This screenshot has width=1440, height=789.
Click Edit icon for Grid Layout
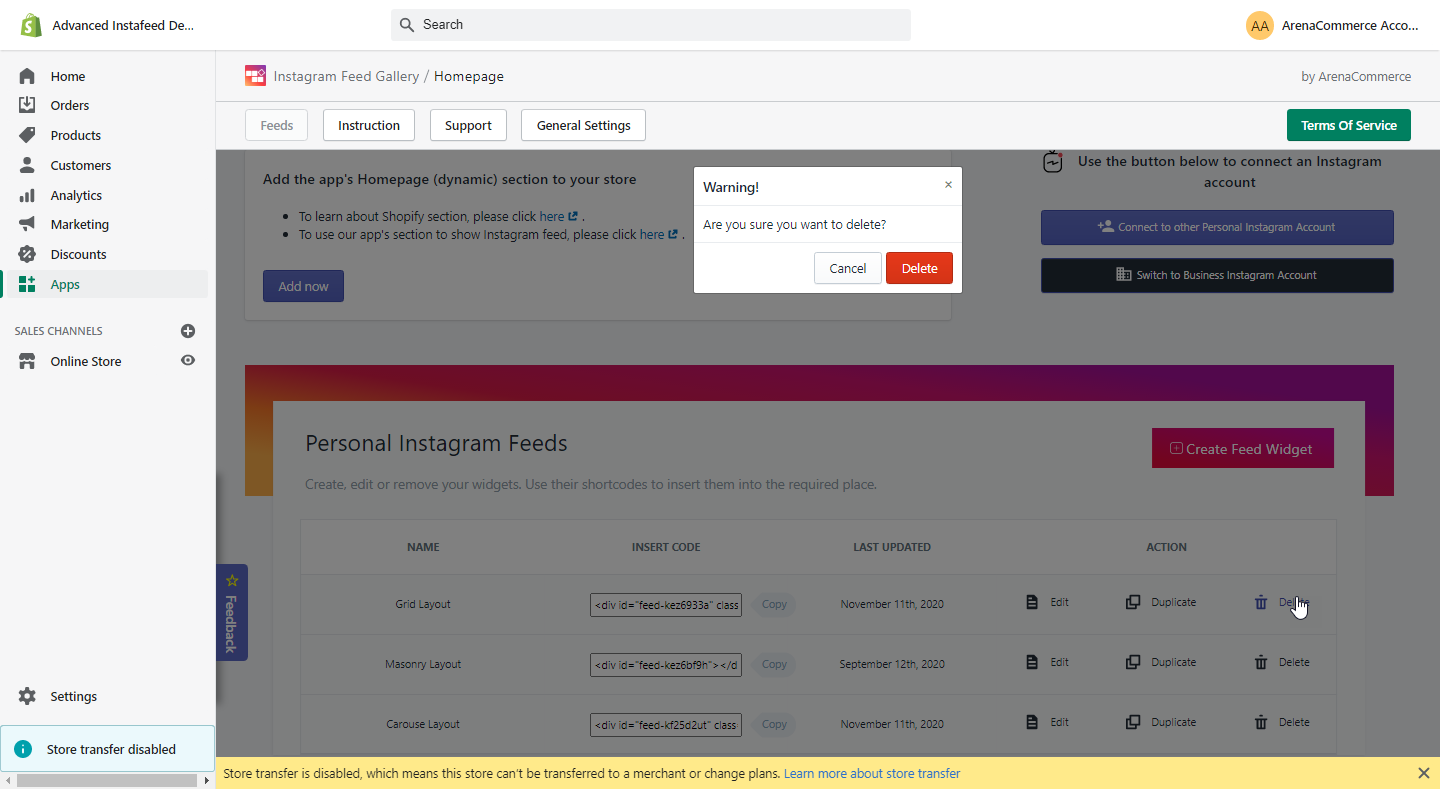(x=1032, y=602)
